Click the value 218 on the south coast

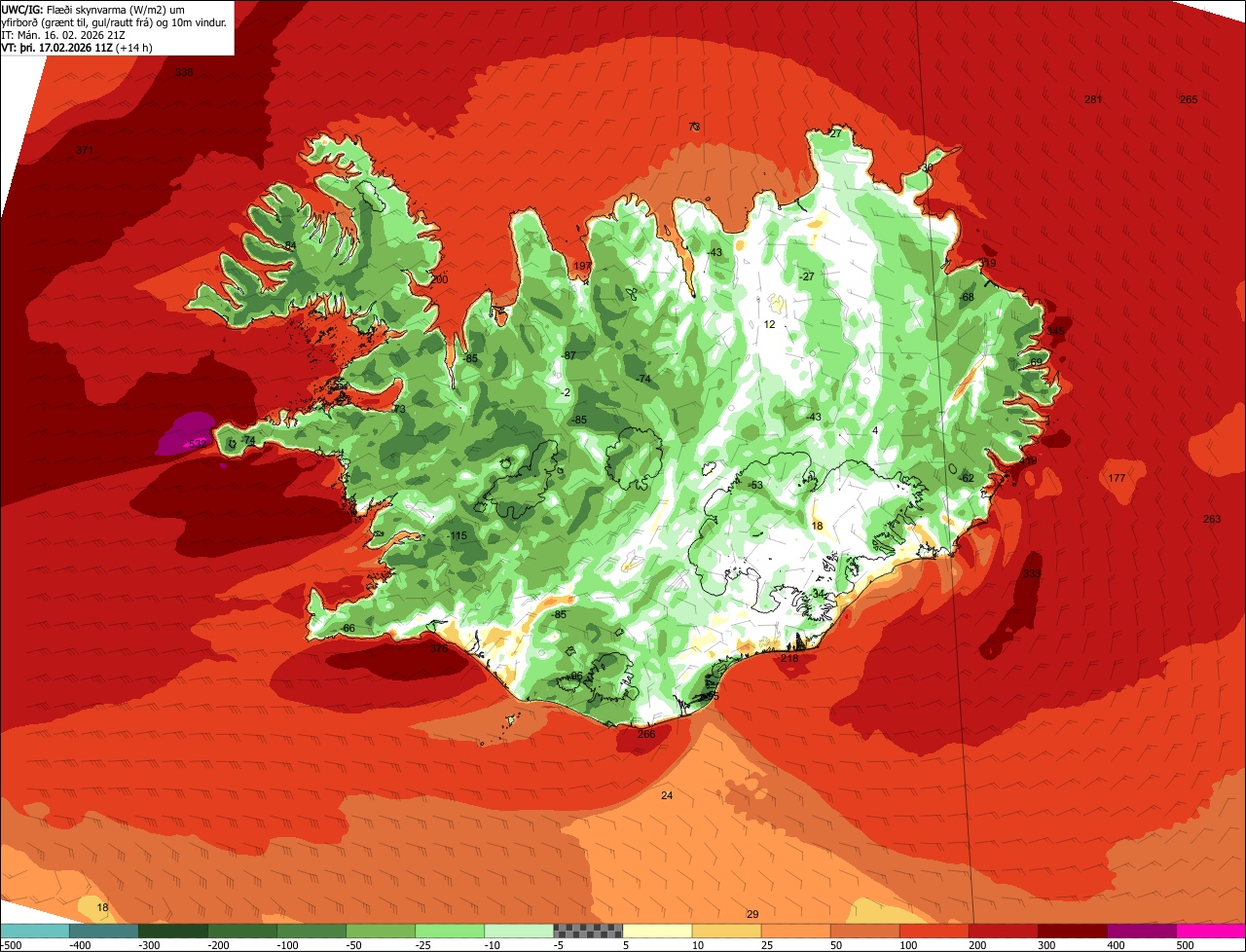(x=789, y=659)
